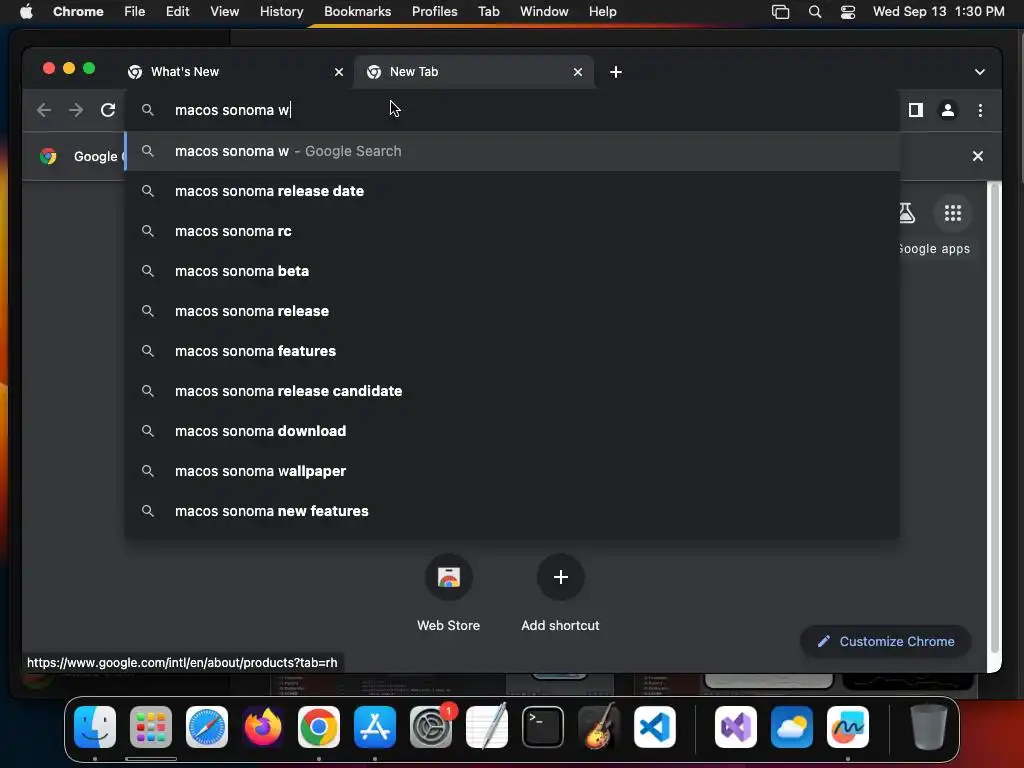Screen dimensions: 1024x768
Task: Select suggestion 'macos sonoma download'
Action: pyautogui.click(x=513, y=431)
